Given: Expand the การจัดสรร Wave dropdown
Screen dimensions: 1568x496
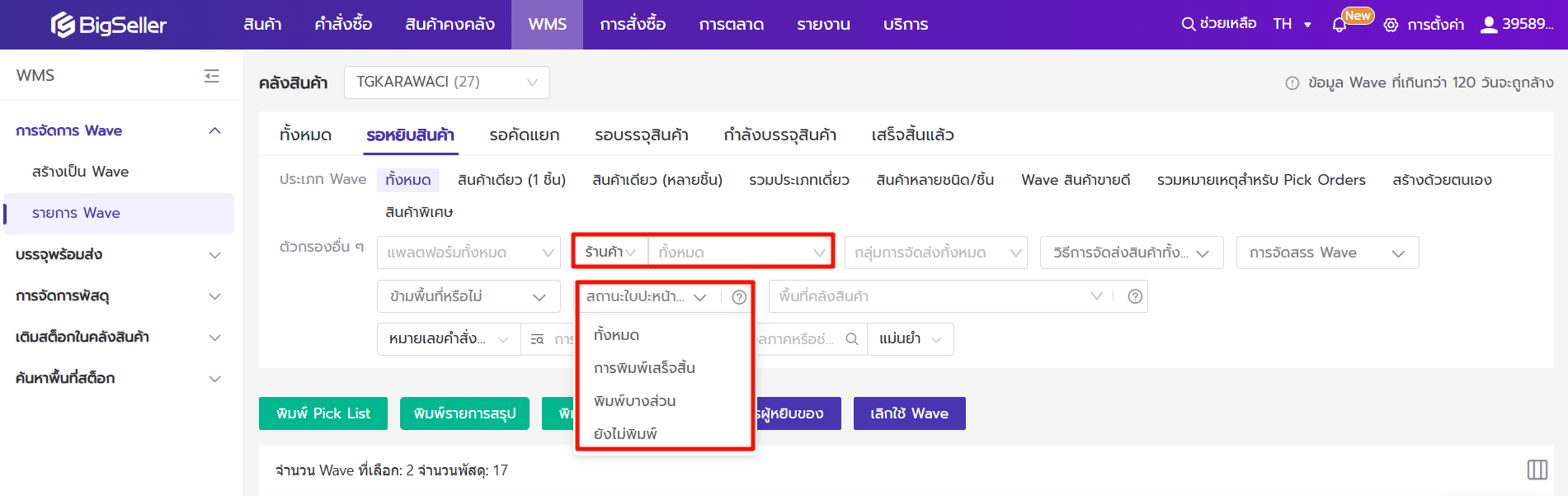Looking at the screenshot, I should pyautogui.click(x=1326, y=253).
